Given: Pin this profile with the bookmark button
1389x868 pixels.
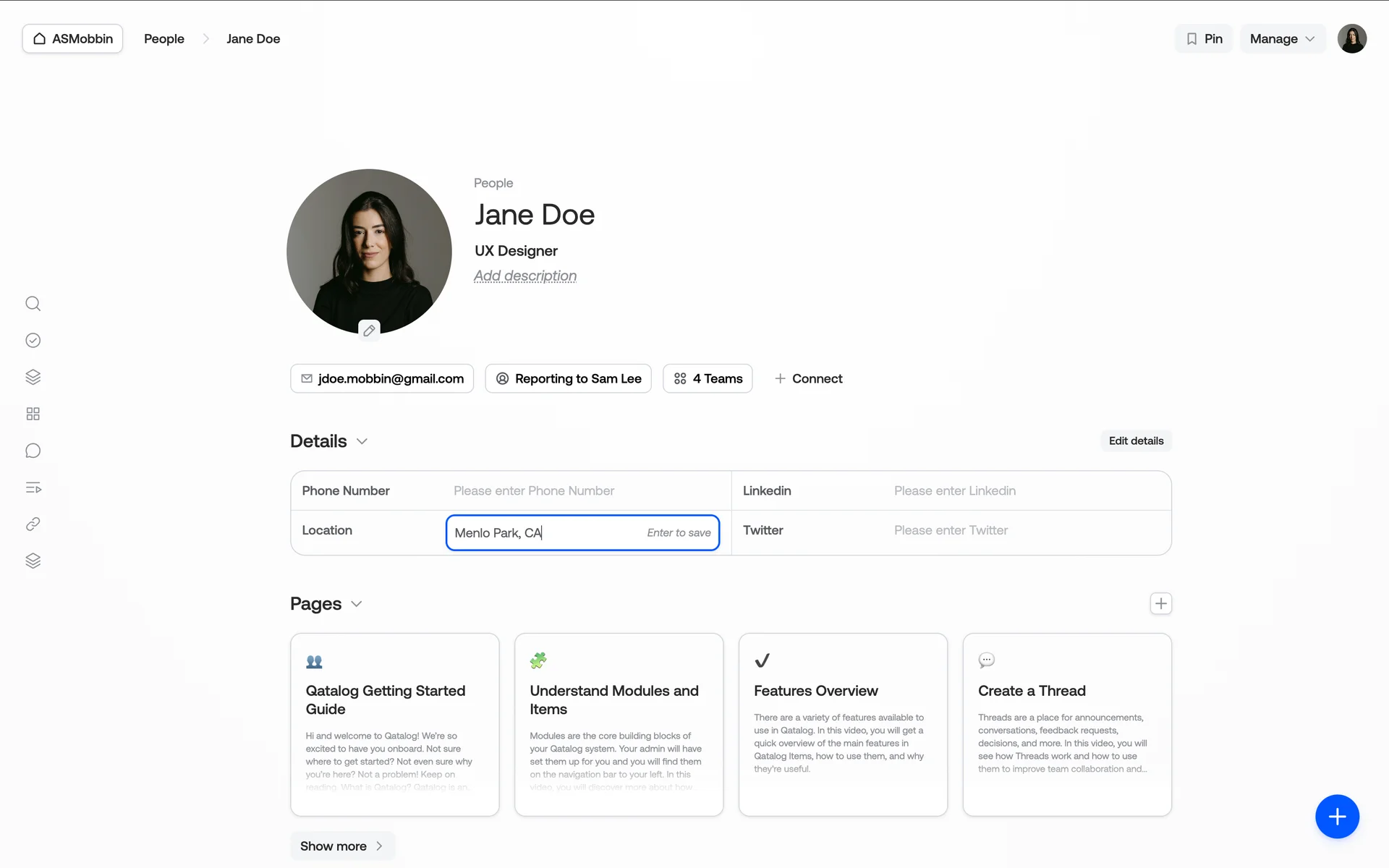Looking at the screenshot, I should pyautogui.click(x=1204, y=39).
